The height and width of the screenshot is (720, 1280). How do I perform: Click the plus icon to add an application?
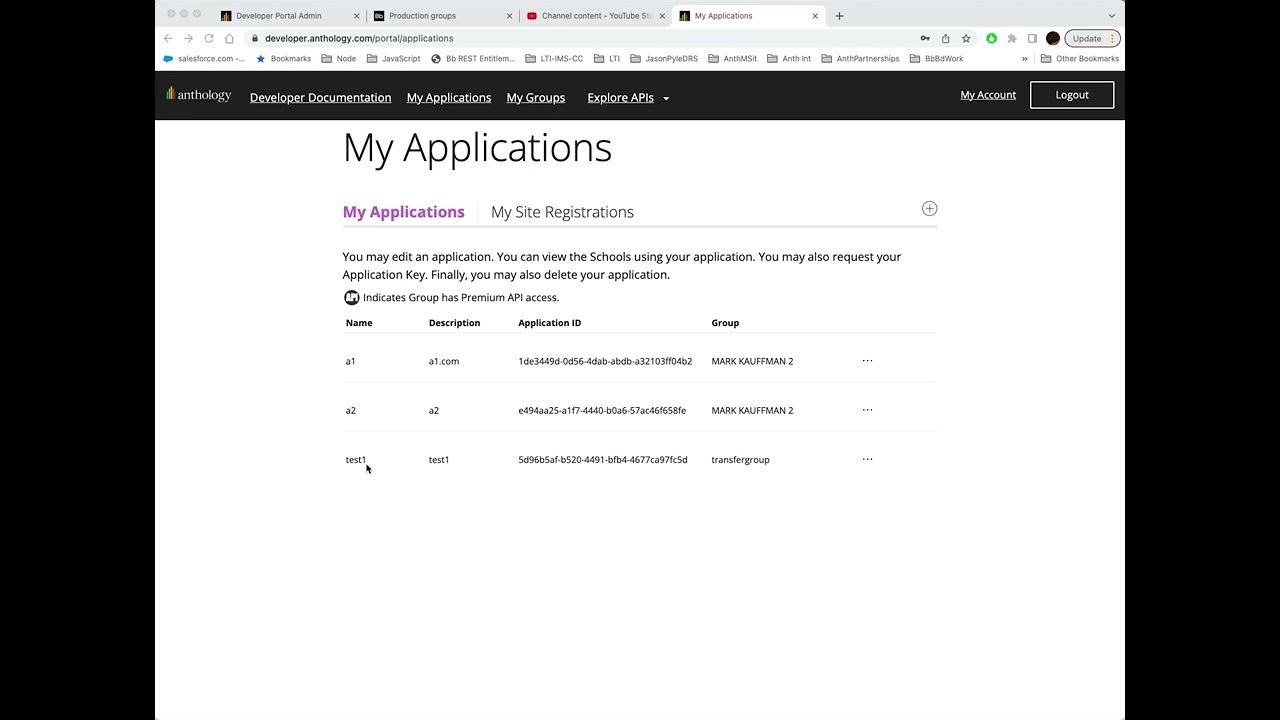pos(929,208)
